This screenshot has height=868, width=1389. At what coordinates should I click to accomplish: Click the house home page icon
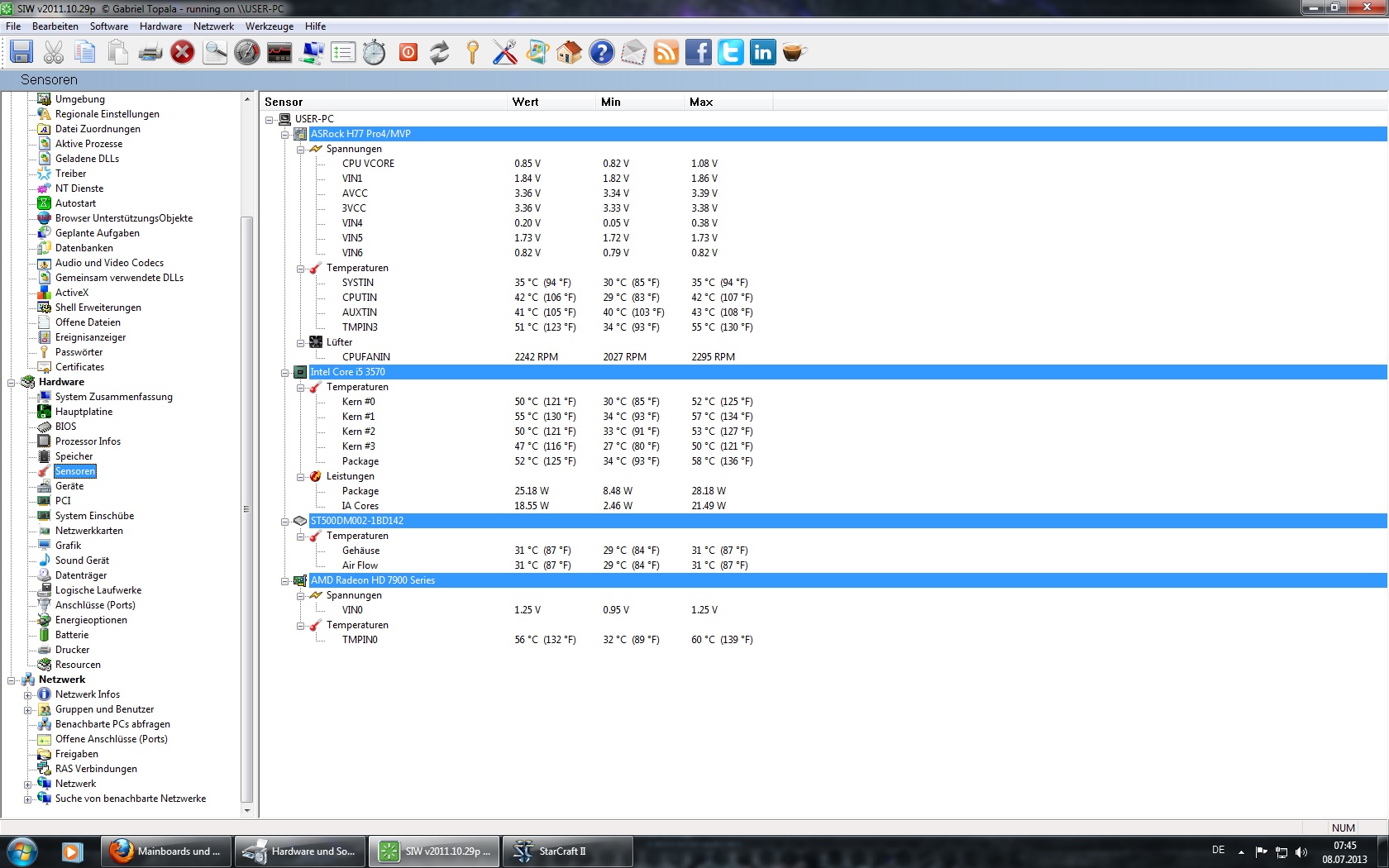570,52
